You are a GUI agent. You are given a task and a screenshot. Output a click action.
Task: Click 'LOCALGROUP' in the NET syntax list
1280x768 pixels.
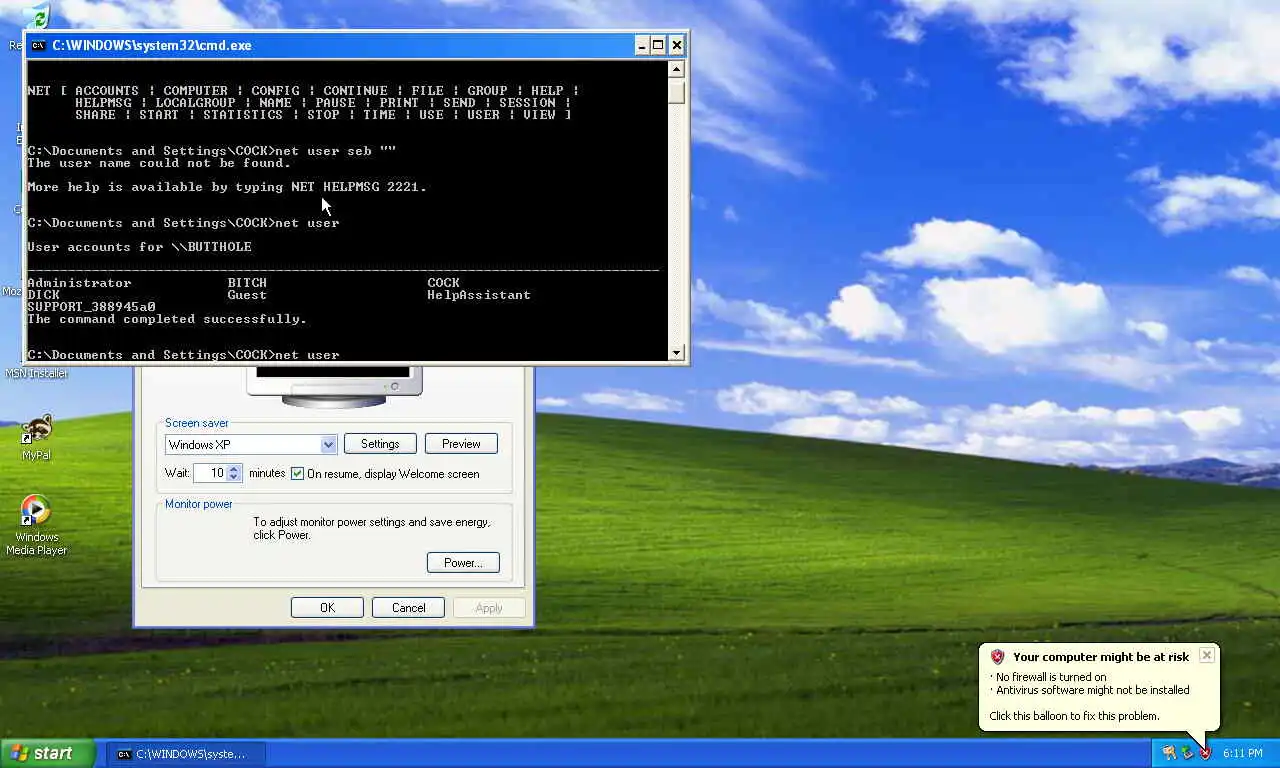[x=195, y=103]
